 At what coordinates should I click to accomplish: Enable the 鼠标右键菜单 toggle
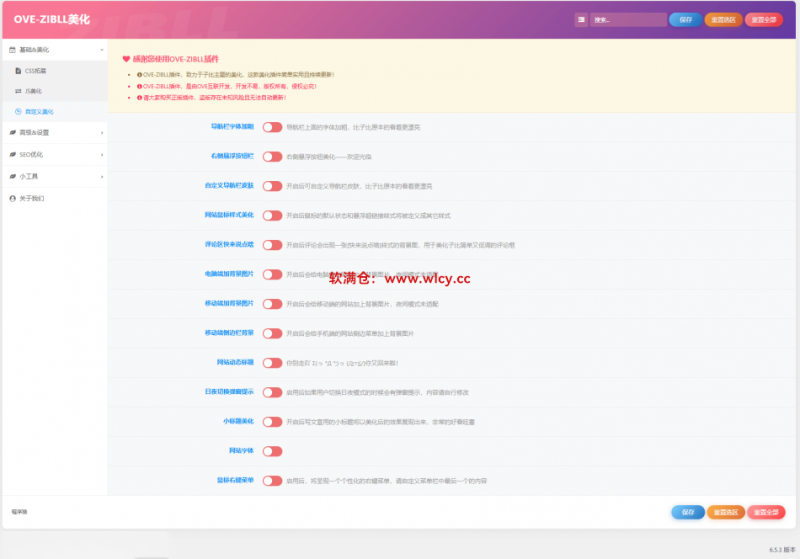click(x=272, y=480)
